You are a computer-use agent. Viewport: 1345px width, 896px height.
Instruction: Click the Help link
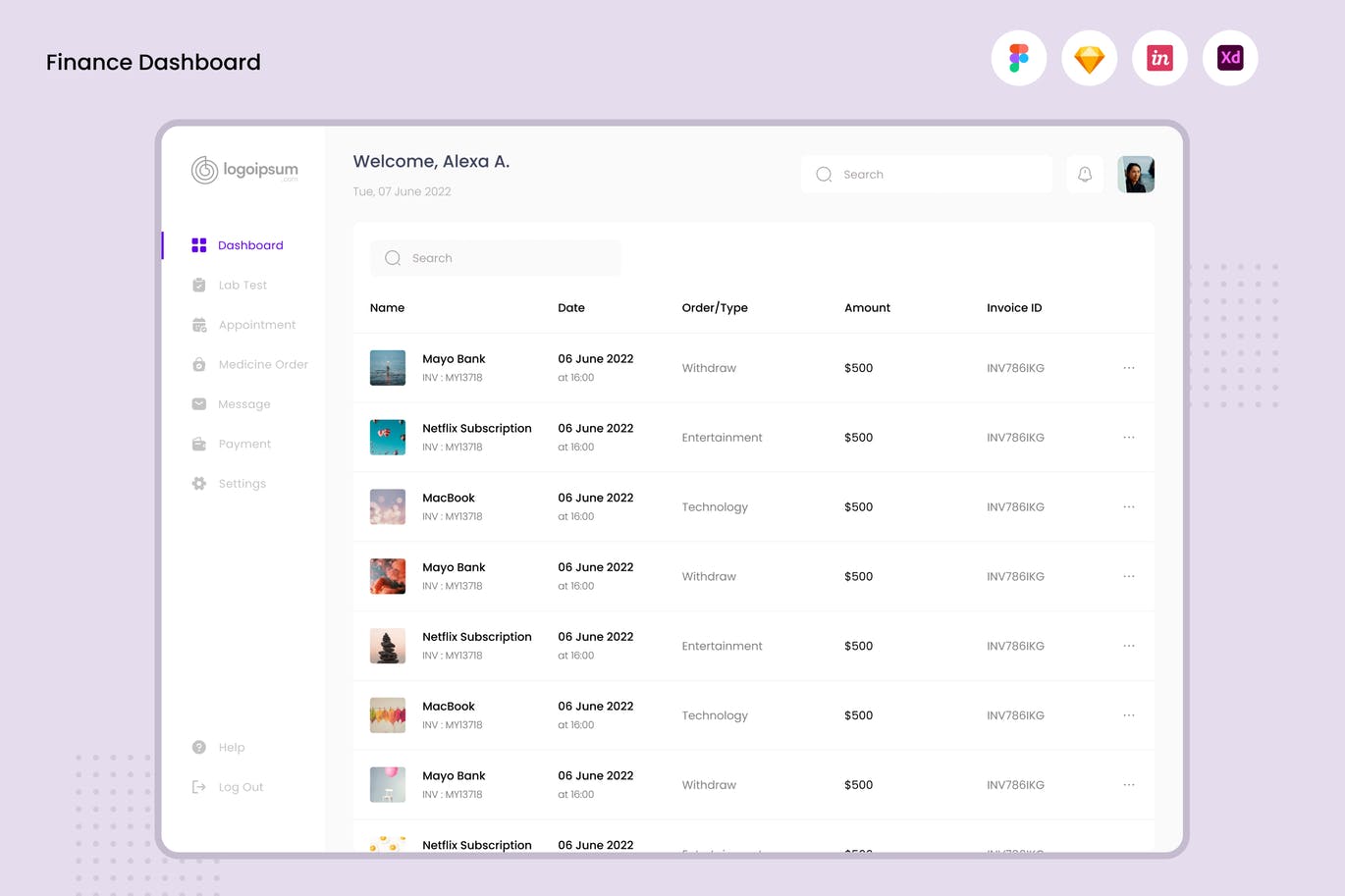pyautogui.click(x=232, y=747)
